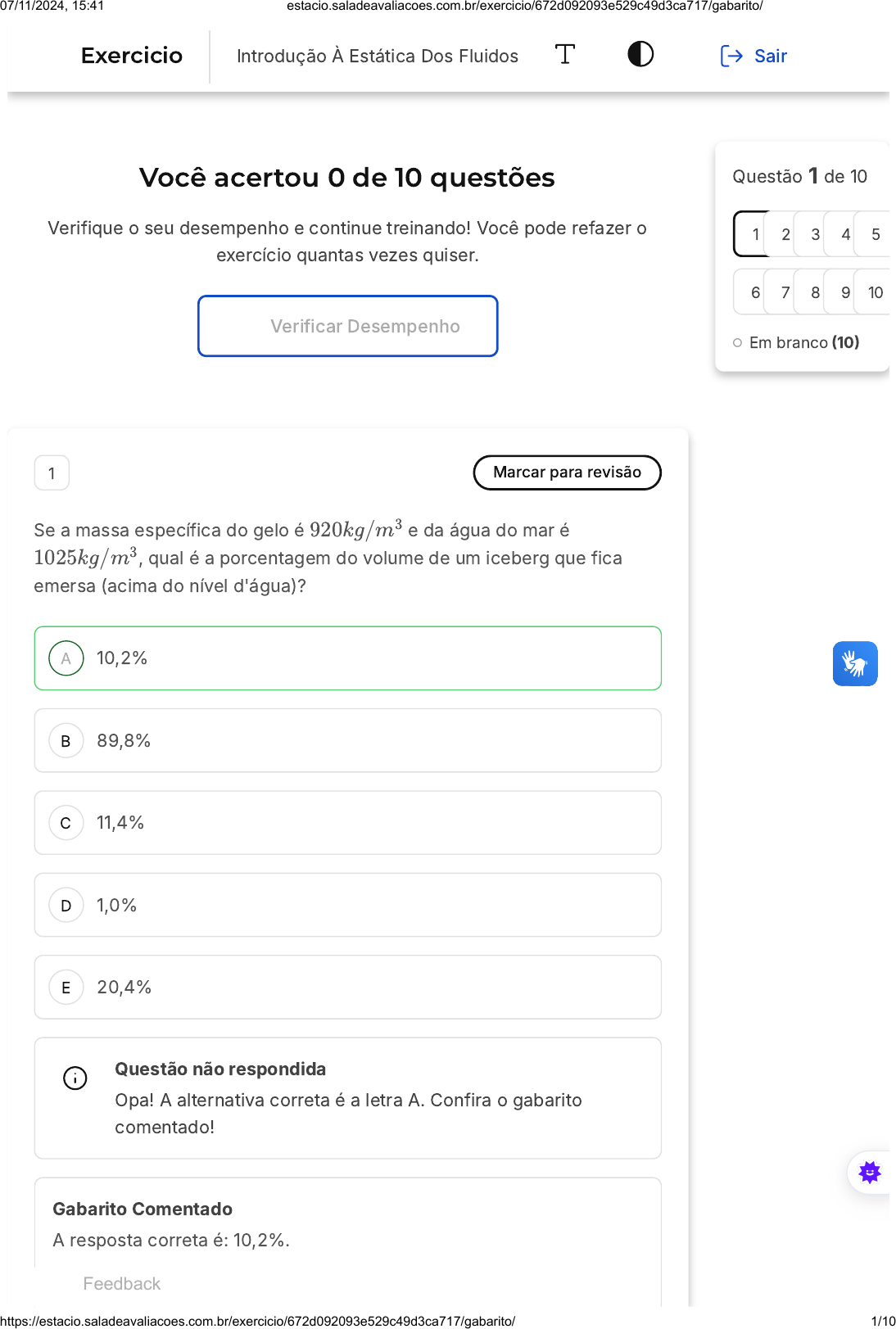Click the Sair logout icon

731,56
